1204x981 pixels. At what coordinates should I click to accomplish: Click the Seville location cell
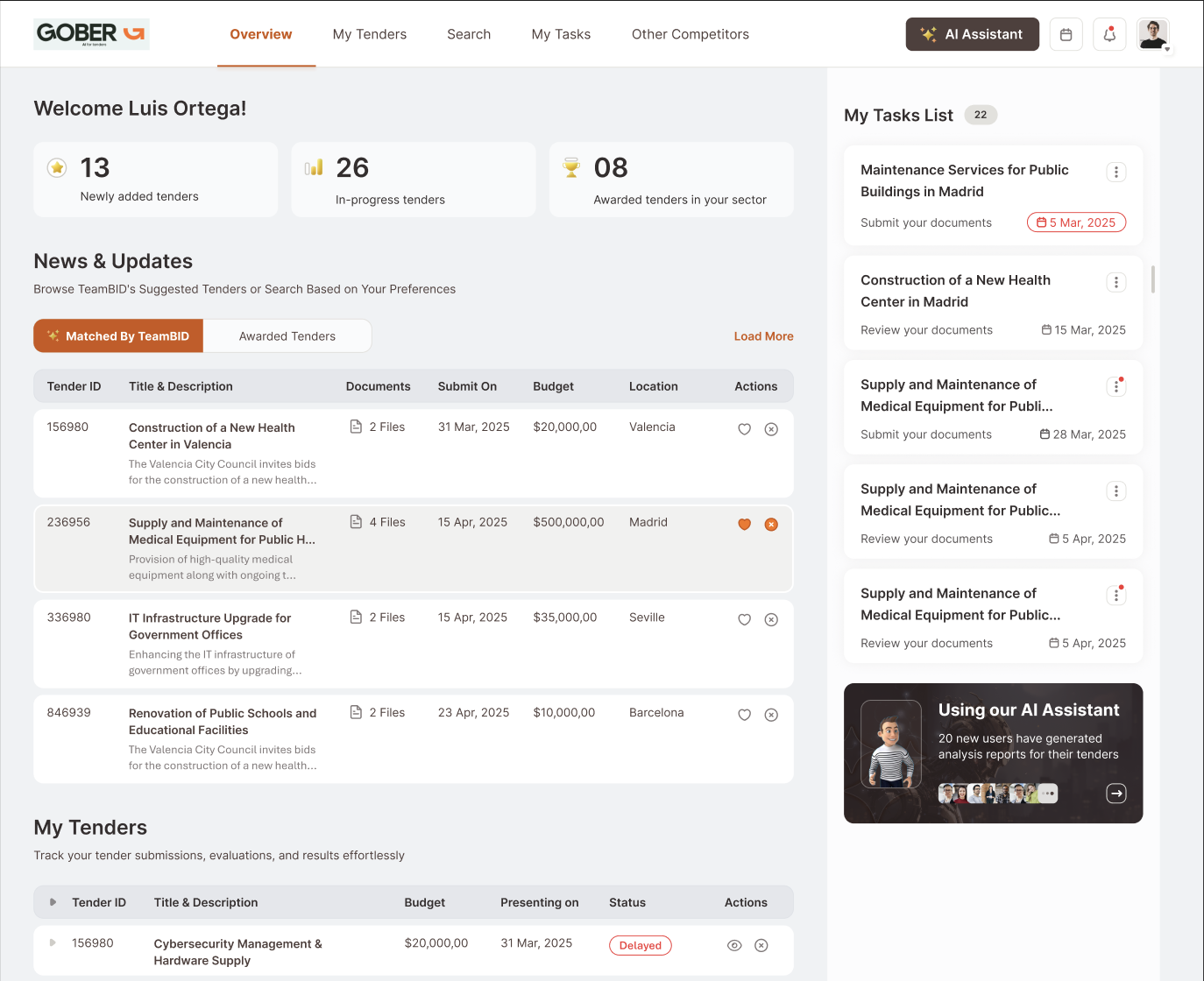point(647,617)
